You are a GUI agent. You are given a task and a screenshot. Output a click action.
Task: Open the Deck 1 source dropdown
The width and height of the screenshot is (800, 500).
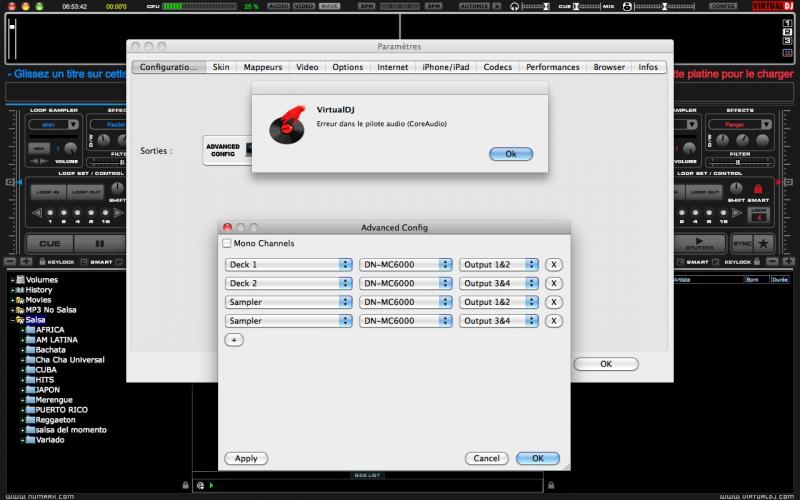pyautogui.click(x=288, y=264)
